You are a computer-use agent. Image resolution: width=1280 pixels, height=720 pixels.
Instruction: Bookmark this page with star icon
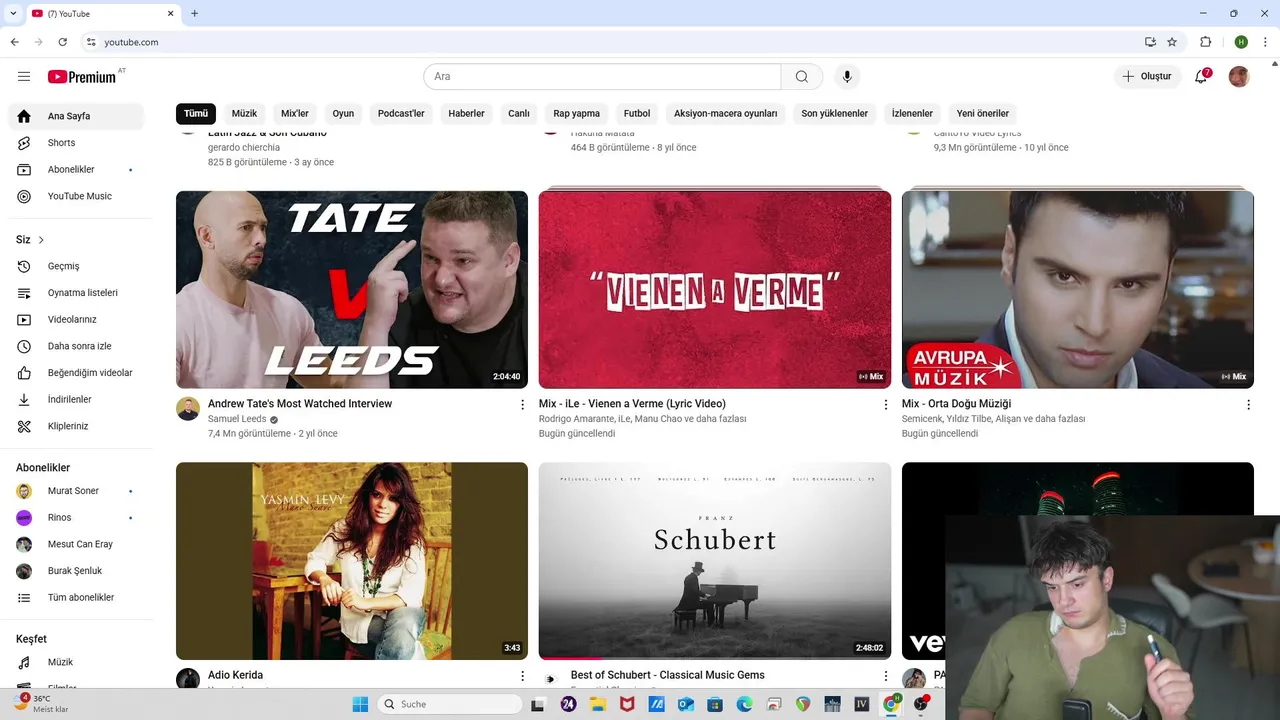point(1172,42)
